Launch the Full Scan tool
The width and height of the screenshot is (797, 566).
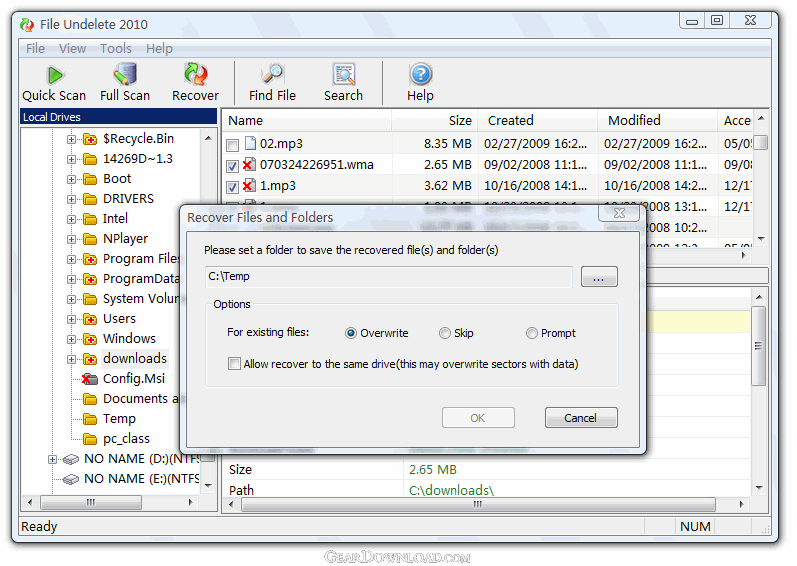125,83
